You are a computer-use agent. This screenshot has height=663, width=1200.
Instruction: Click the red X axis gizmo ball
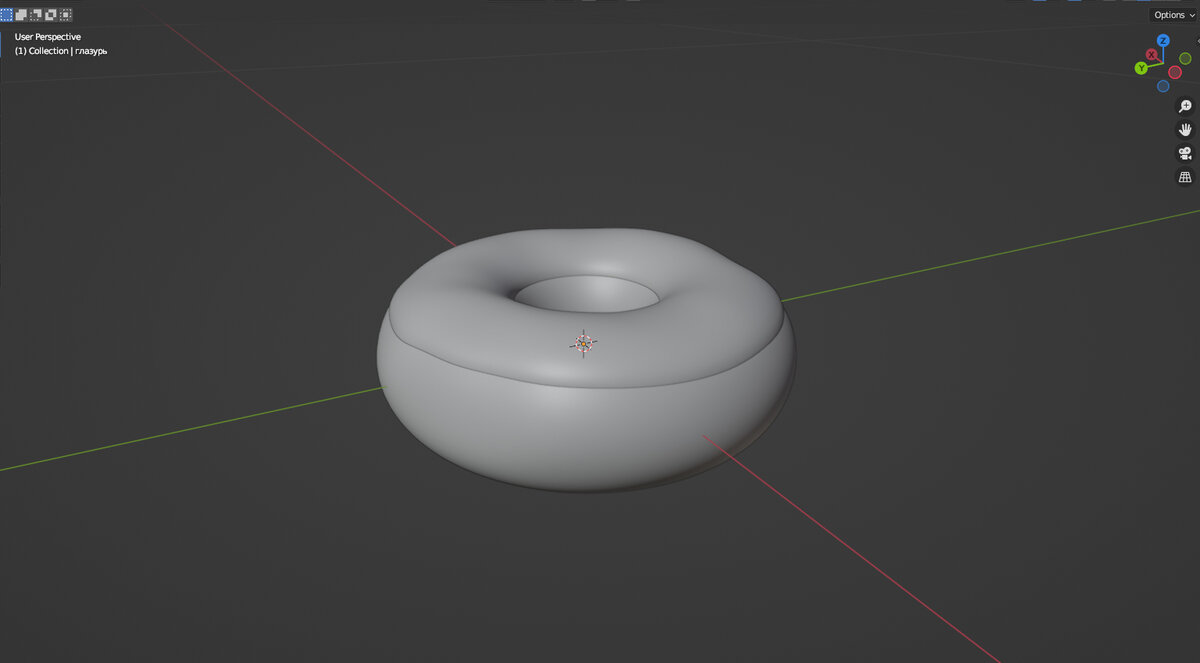pyautogui.click(x=1152, y=55)
